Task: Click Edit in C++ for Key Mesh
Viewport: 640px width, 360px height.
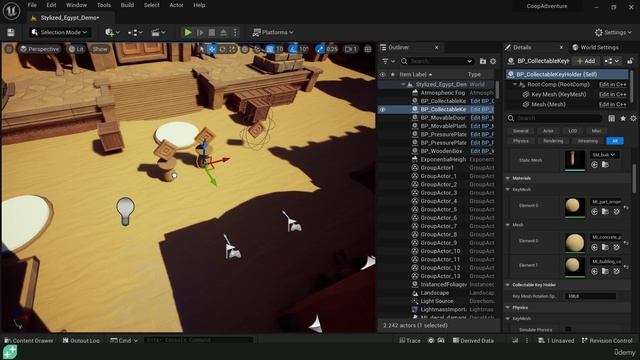Action: pyautogui.click(x=613, y=94)
